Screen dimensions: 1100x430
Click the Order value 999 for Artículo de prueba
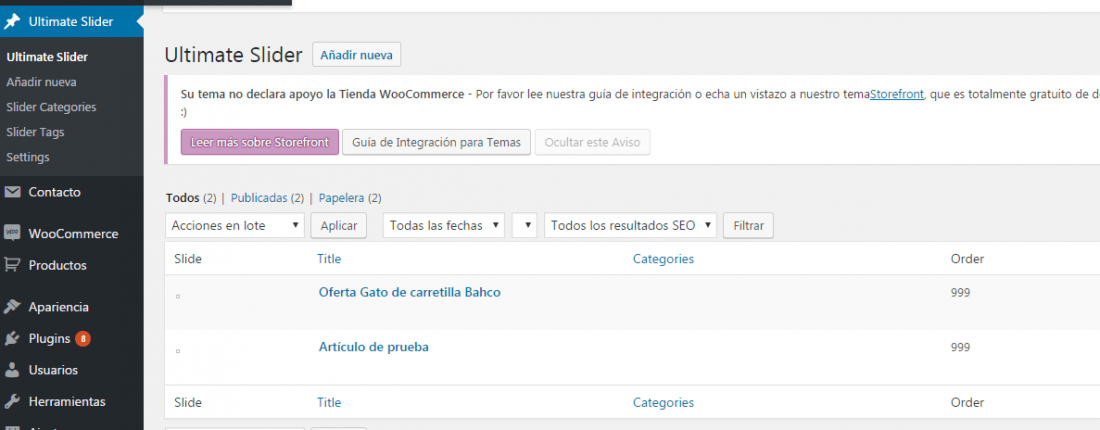[x=960, y=347]
